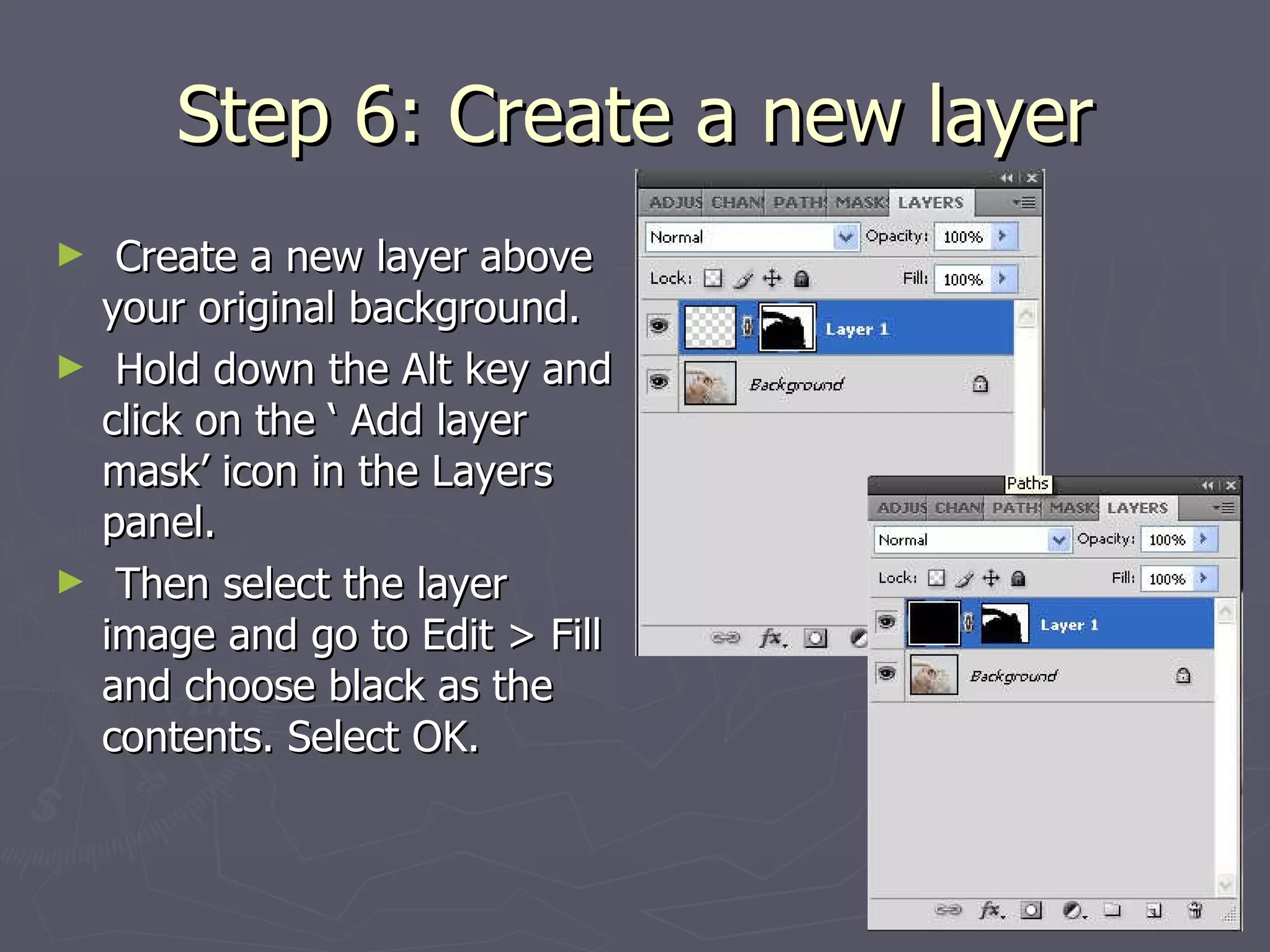The width and height of the screenshot is (1270, 952).
Task: Collapse lower panel with double-arrow icon
Action: coord(1207,485)
